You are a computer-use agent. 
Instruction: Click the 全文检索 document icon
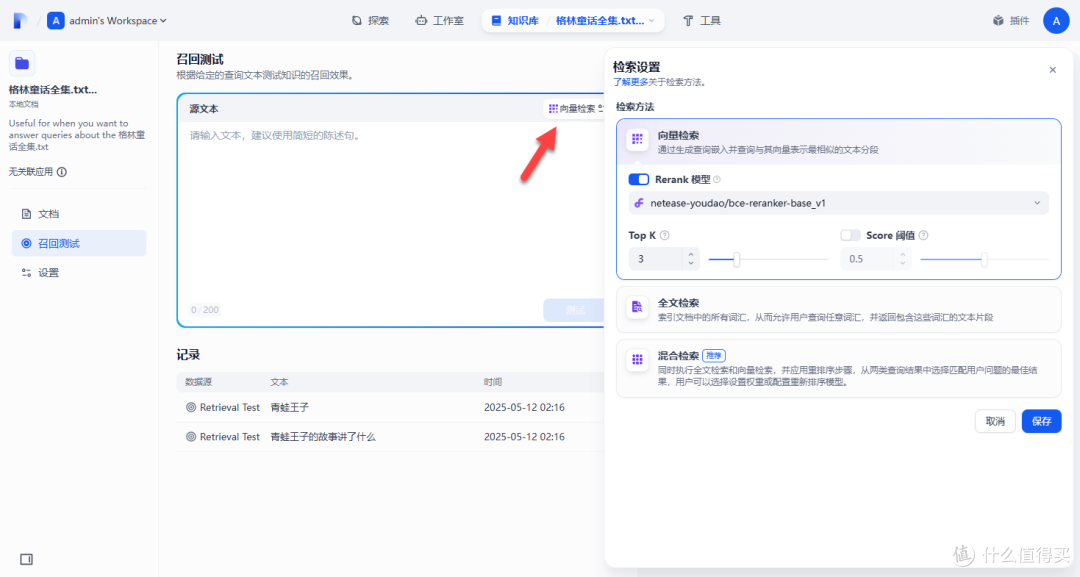[637, 306]
